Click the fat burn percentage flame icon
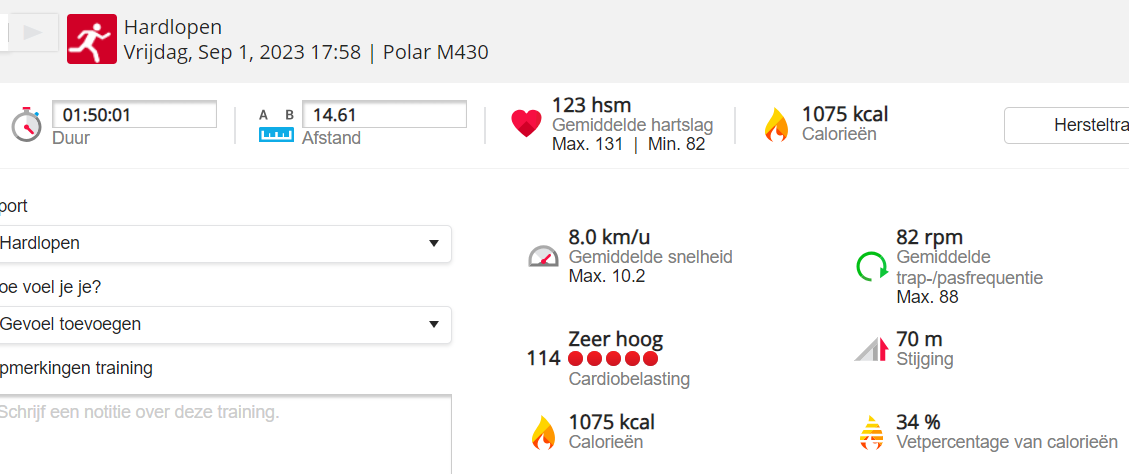 [x=871, y=432]
